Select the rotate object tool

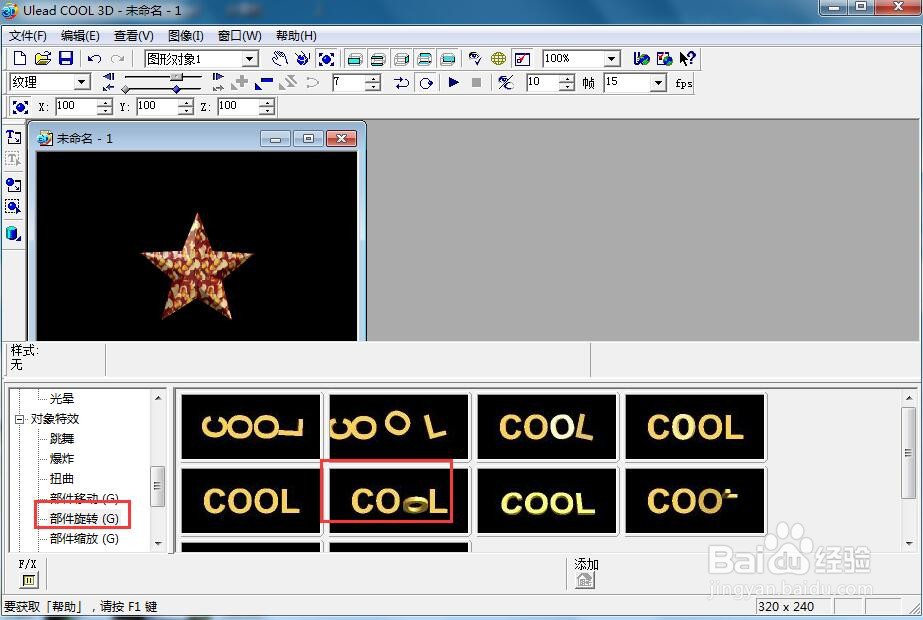pyautogui.click(x=303, y=58)
